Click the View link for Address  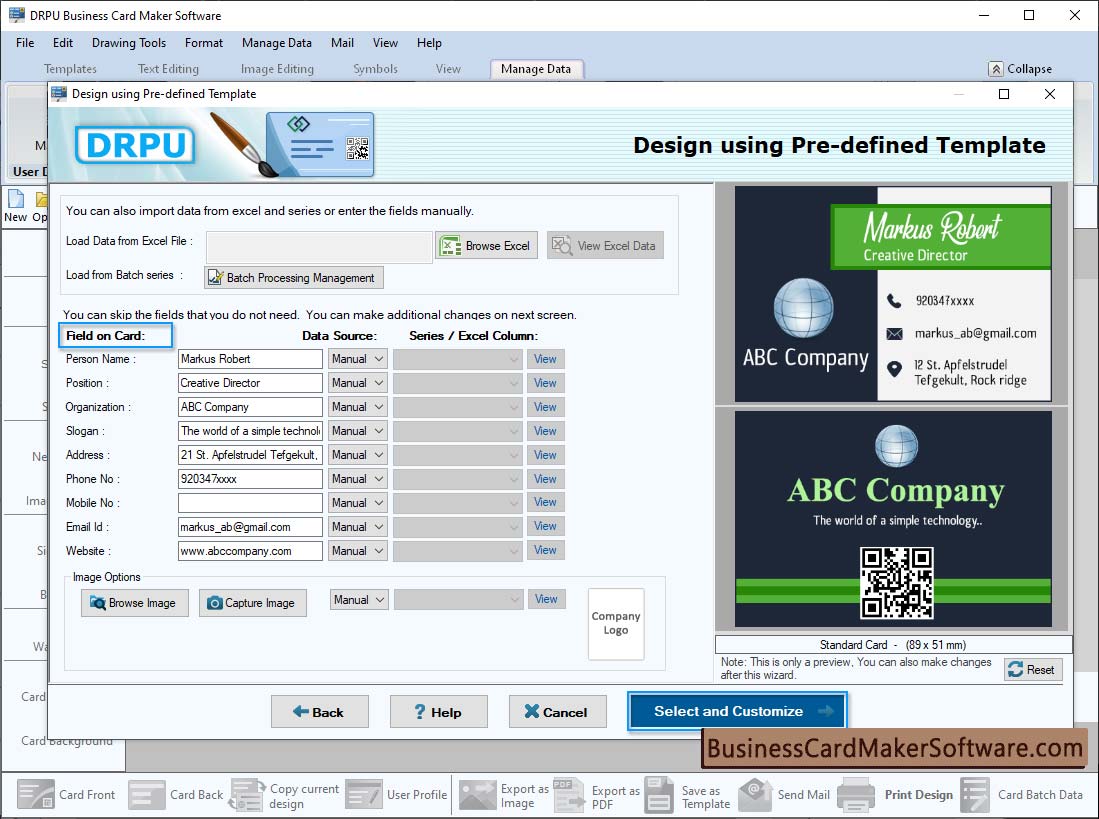(545, 455)
